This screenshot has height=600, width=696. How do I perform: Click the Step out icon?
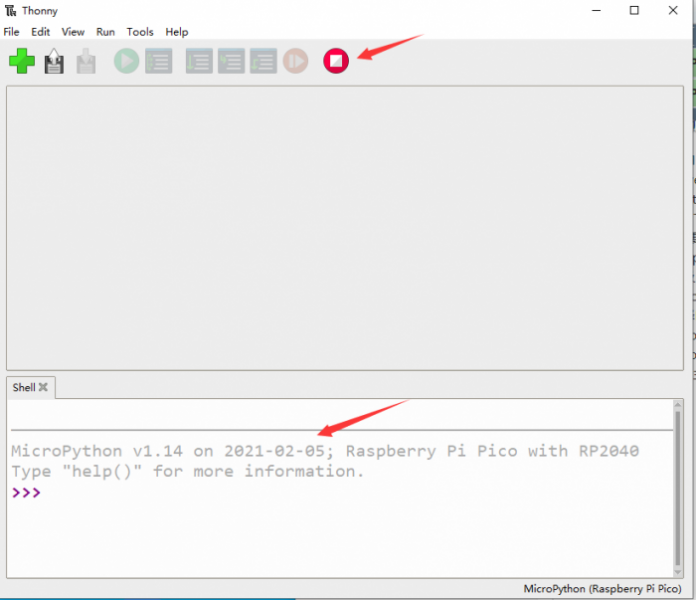coord(263,62)
